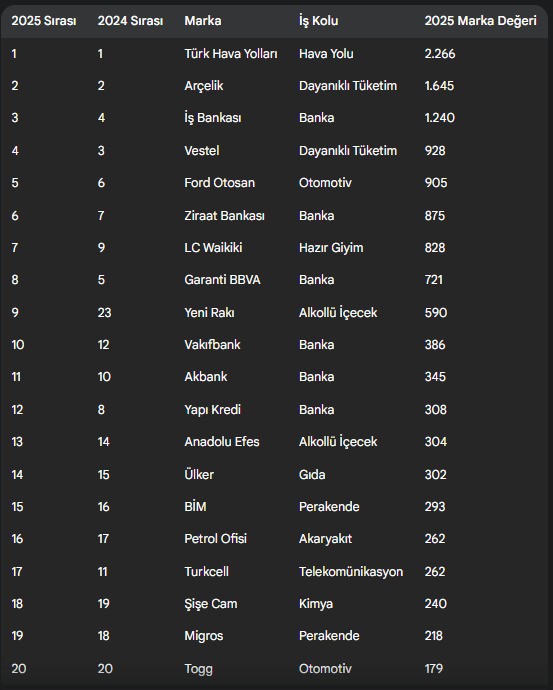Click the '2024 Sırası' column header
The width and height of the screenshot is (553, 690).
[130, 21]
